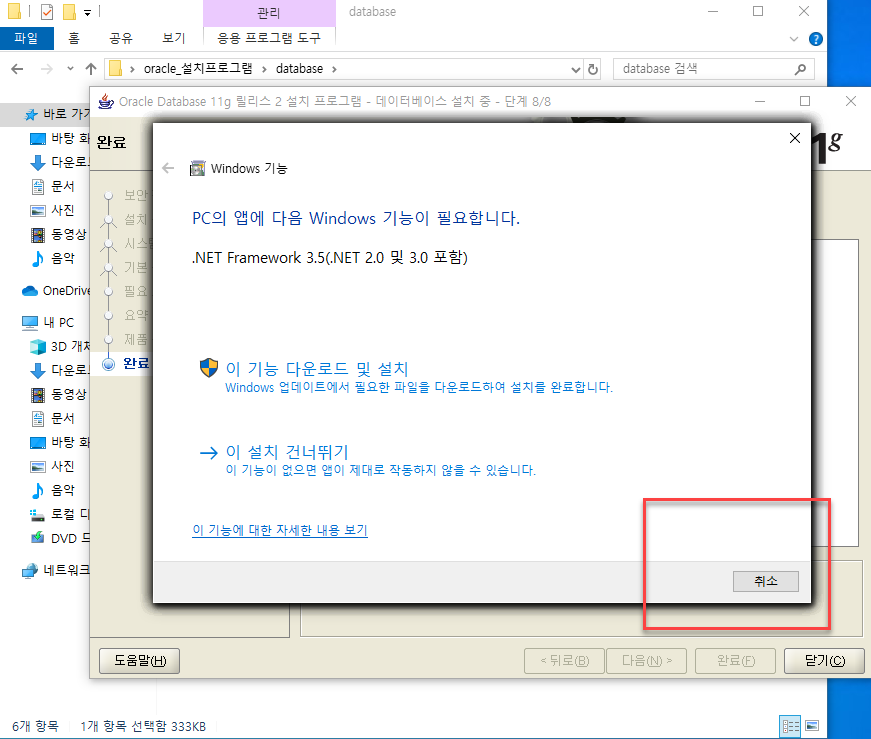
Task: Expand the ribbon using the chevron near help
Action: pyautogui.click(x=794, y=39)
